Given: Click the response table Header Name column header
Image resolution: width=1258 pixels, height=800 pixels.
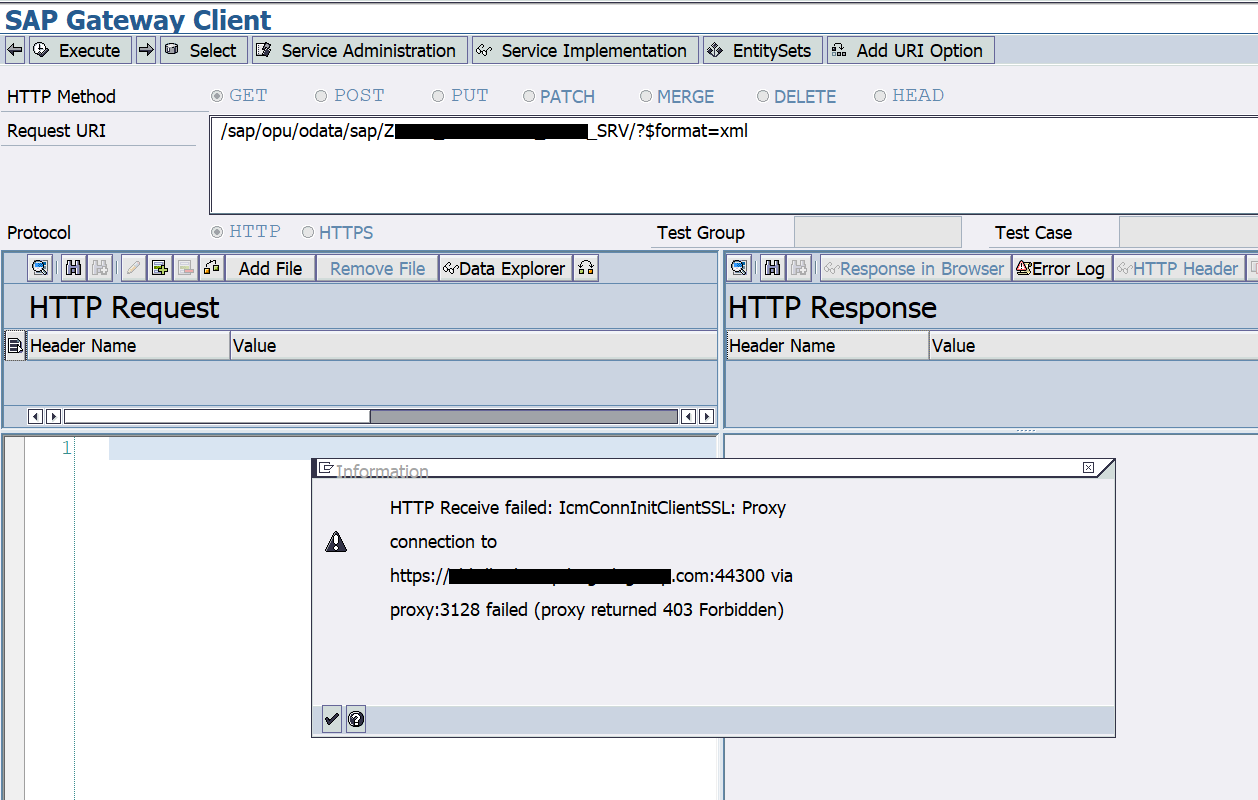Looking at the screenshot, I should [827, 346].
